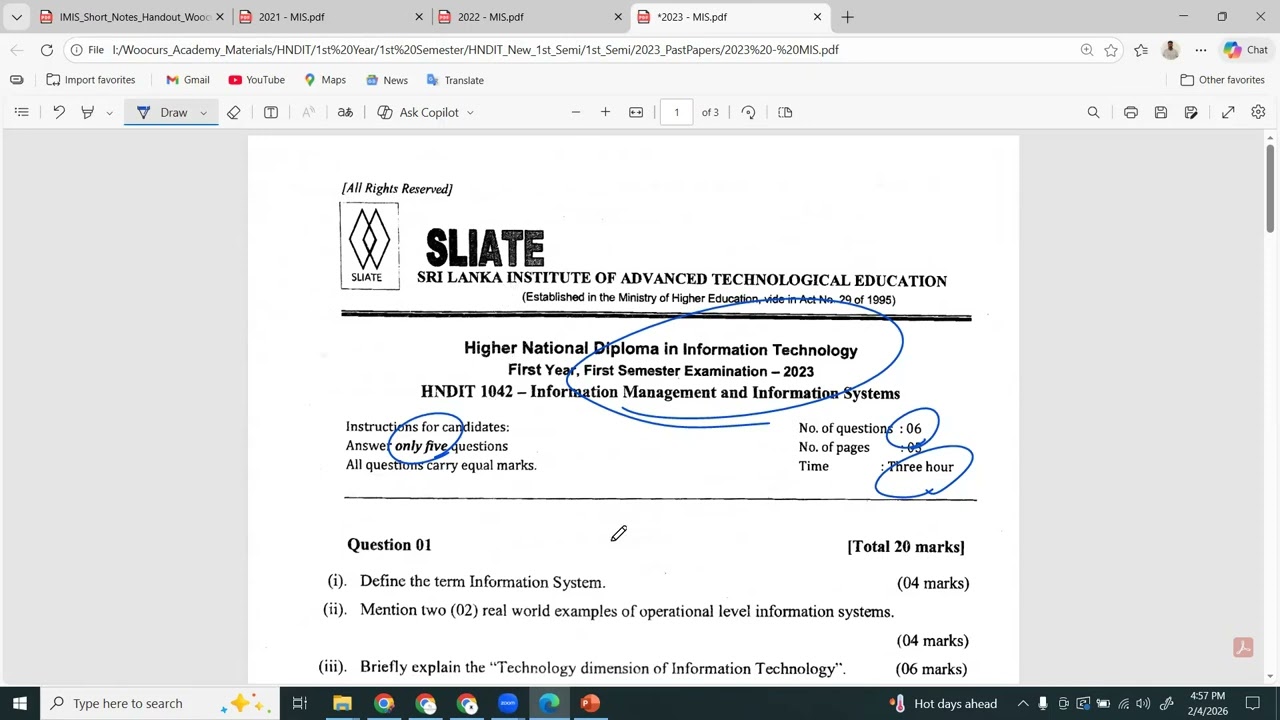
Task: Open PDF settings gear icon
Action: [1258, 112]
